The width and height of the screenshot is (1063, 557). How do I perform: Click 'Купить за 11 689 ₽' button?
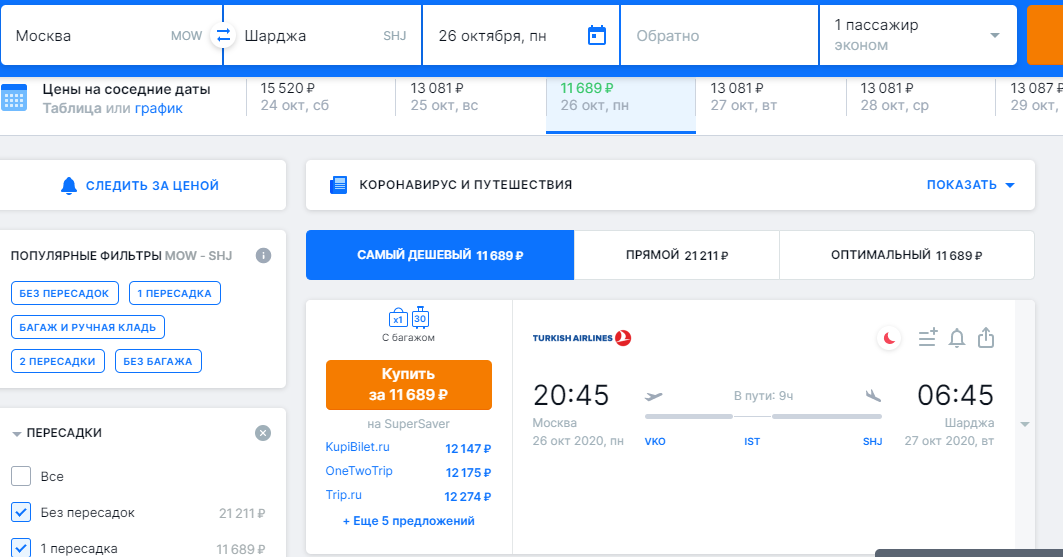click(x=409, y=384)
